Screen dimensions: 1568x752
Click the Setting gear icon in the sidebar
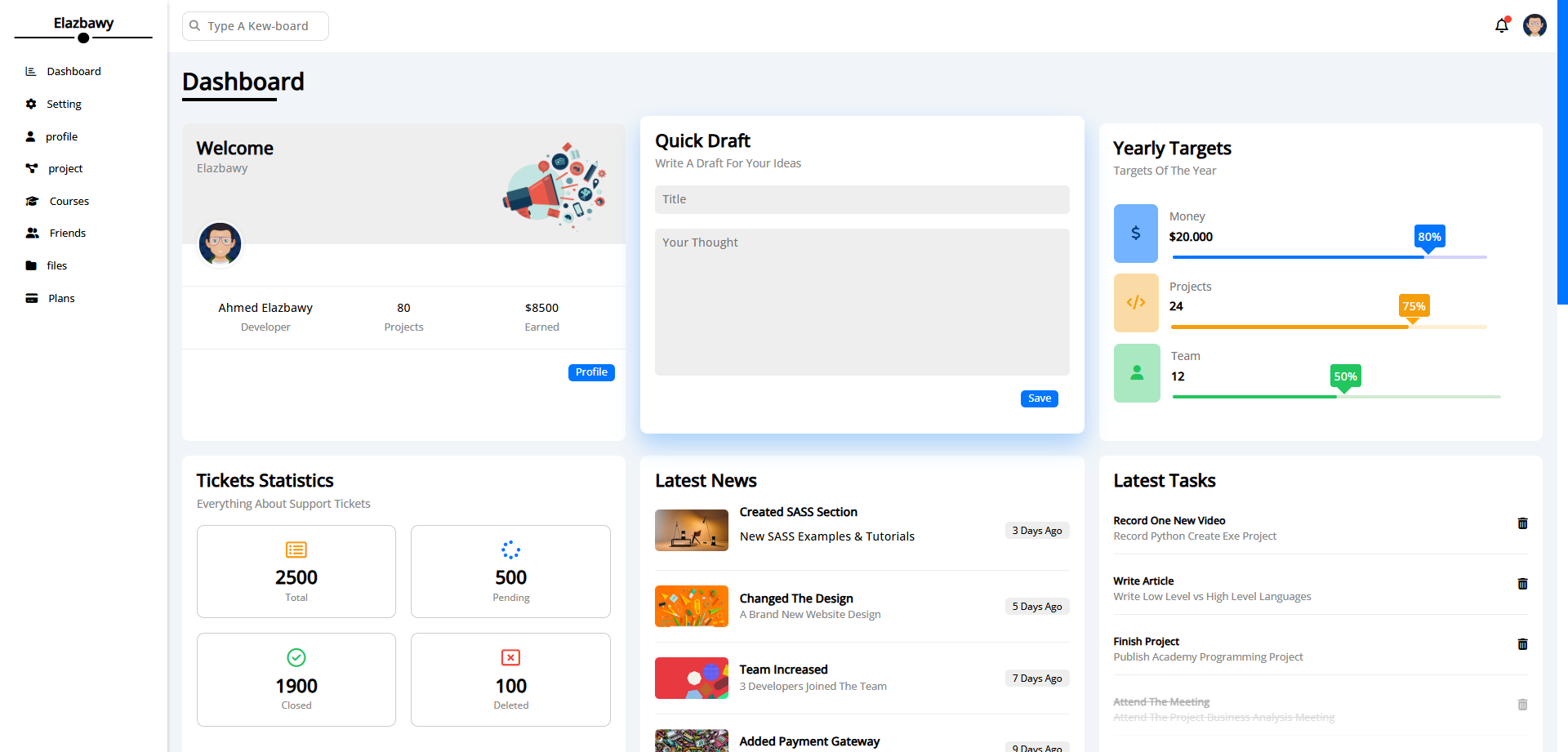pyautogui.click(x=31, y=104)
